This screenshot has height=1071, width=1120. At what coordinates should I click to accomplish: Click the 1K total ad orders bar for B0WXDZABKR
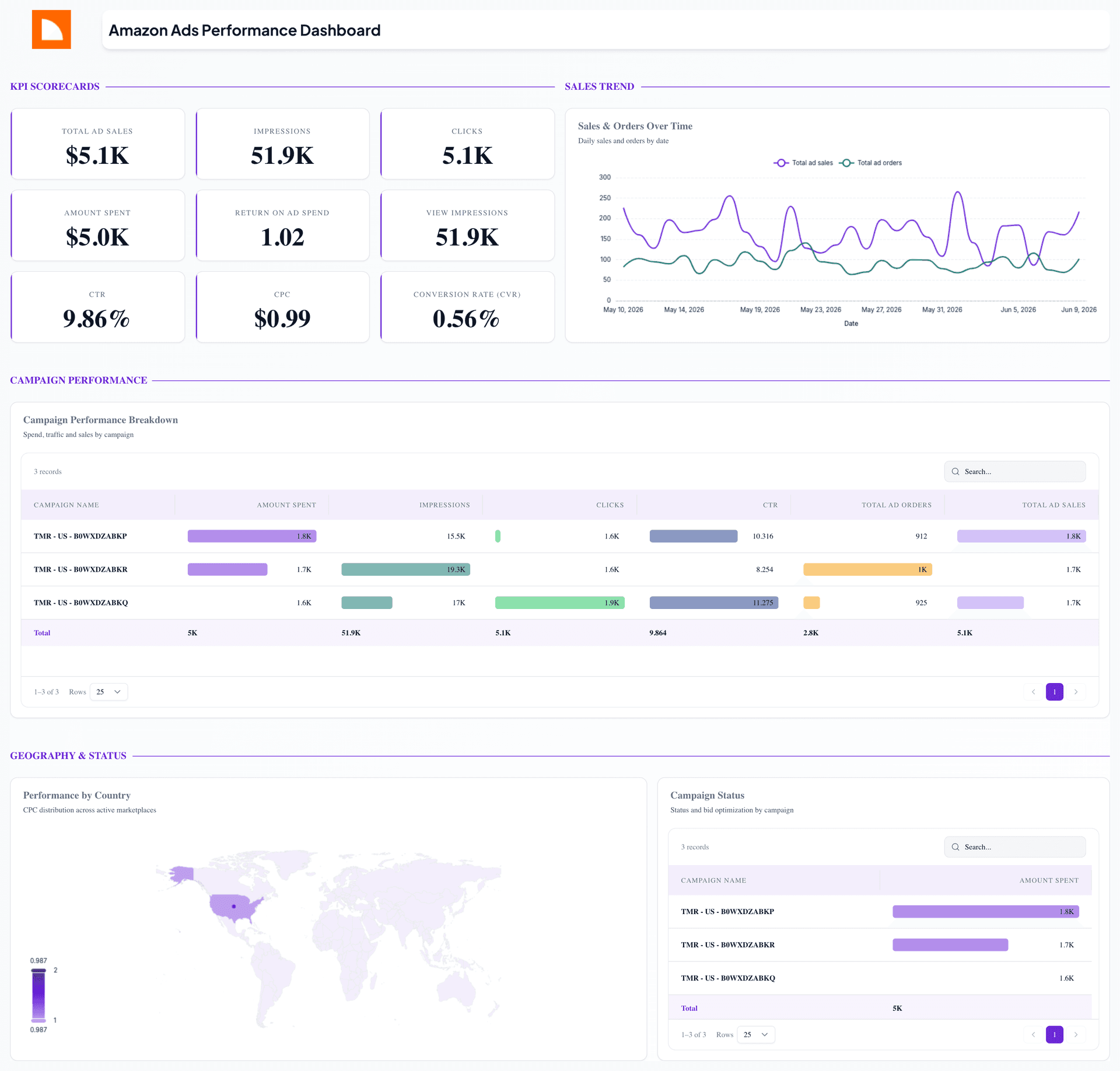click(867, 569)
